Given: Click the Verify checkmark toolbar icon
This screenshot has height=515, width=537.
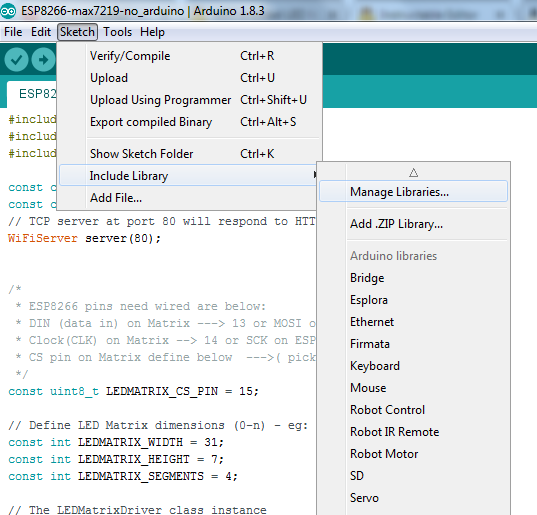Looking at the screenshot, I should [x=16, y=60].
